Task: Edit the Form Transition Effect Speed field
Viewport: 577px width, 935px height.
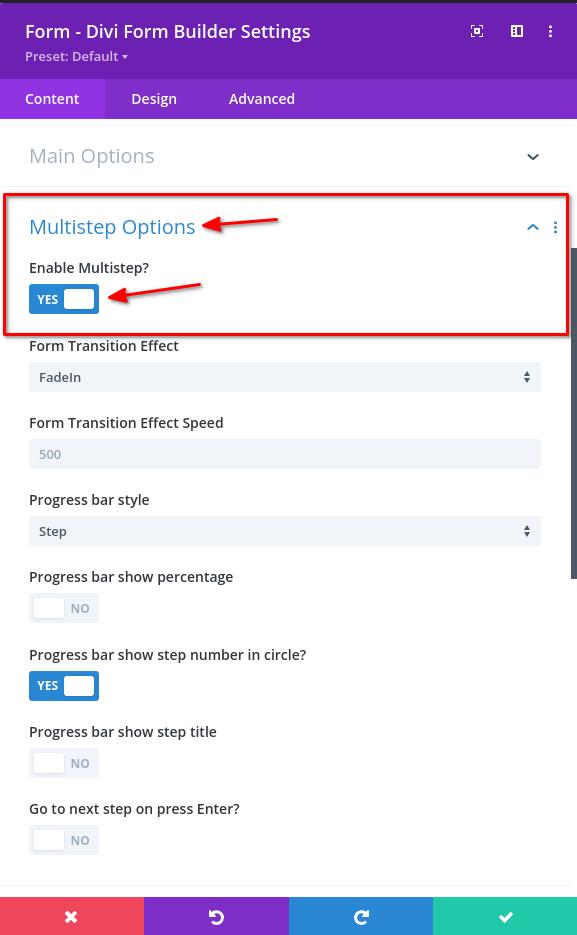Action: (285, 454)
